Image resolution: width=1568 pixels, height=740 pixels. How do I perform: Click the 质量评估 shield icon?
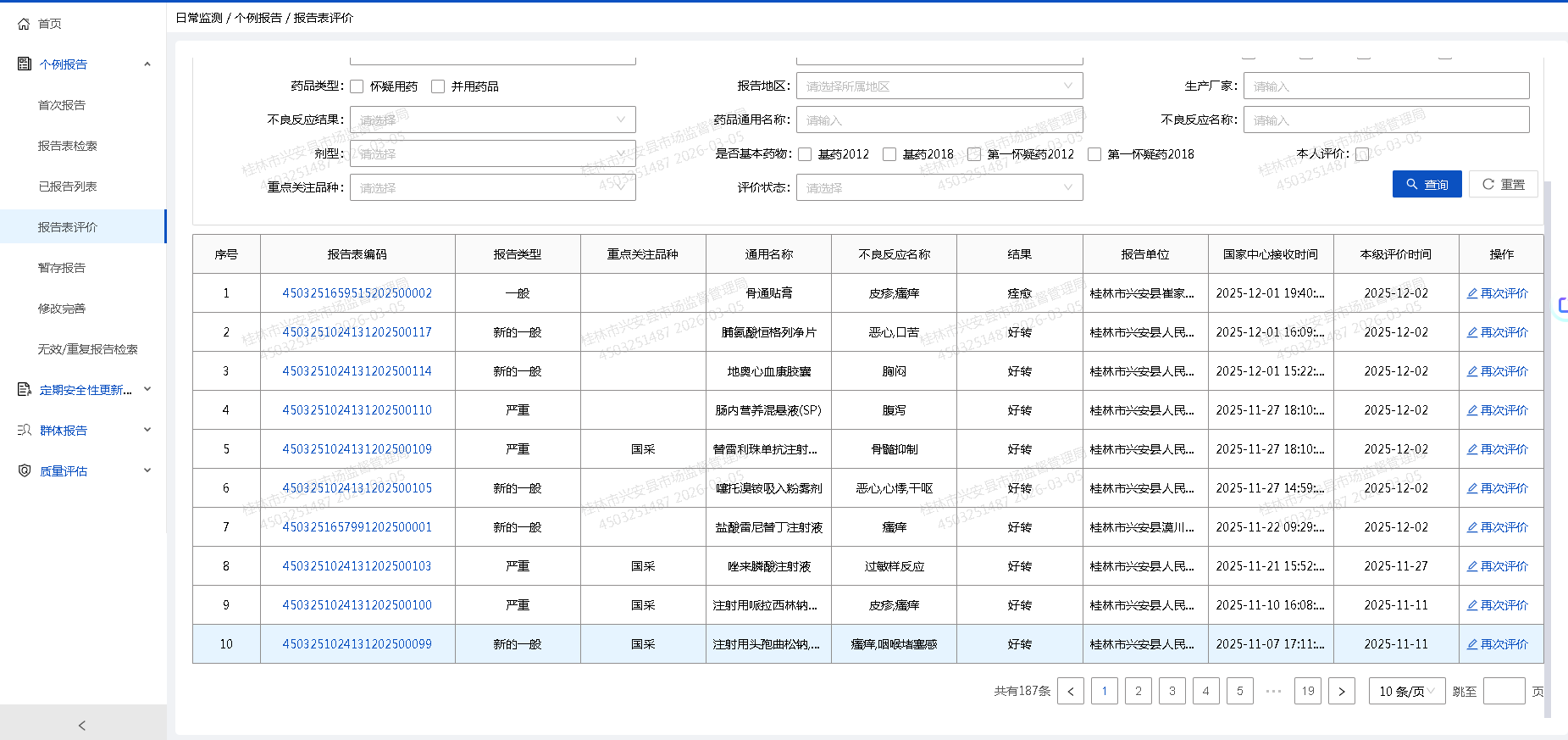coord(25,470)
